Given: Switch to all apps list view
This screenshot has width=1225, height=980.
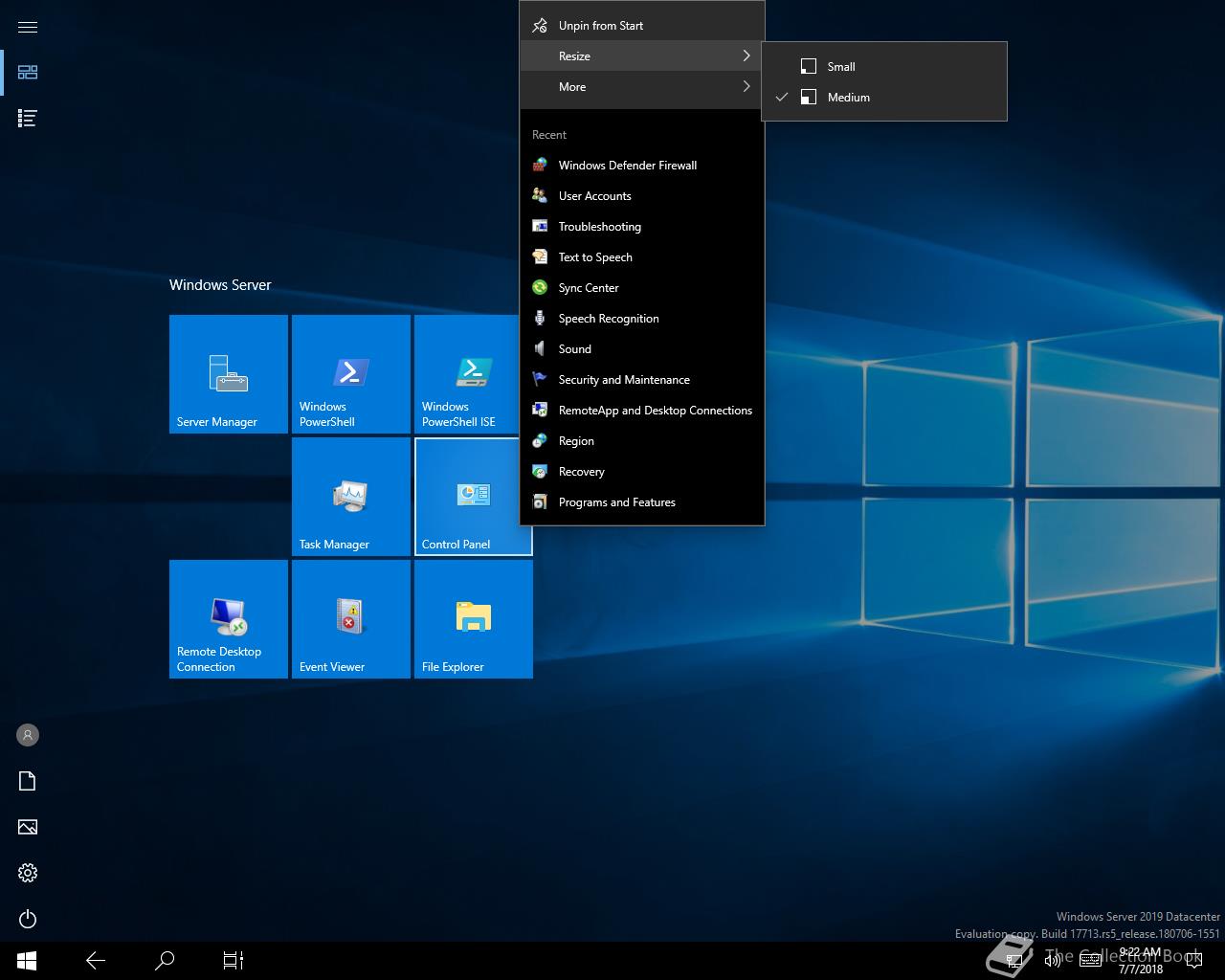Looking at the screenshot, I should pos(28,119).
